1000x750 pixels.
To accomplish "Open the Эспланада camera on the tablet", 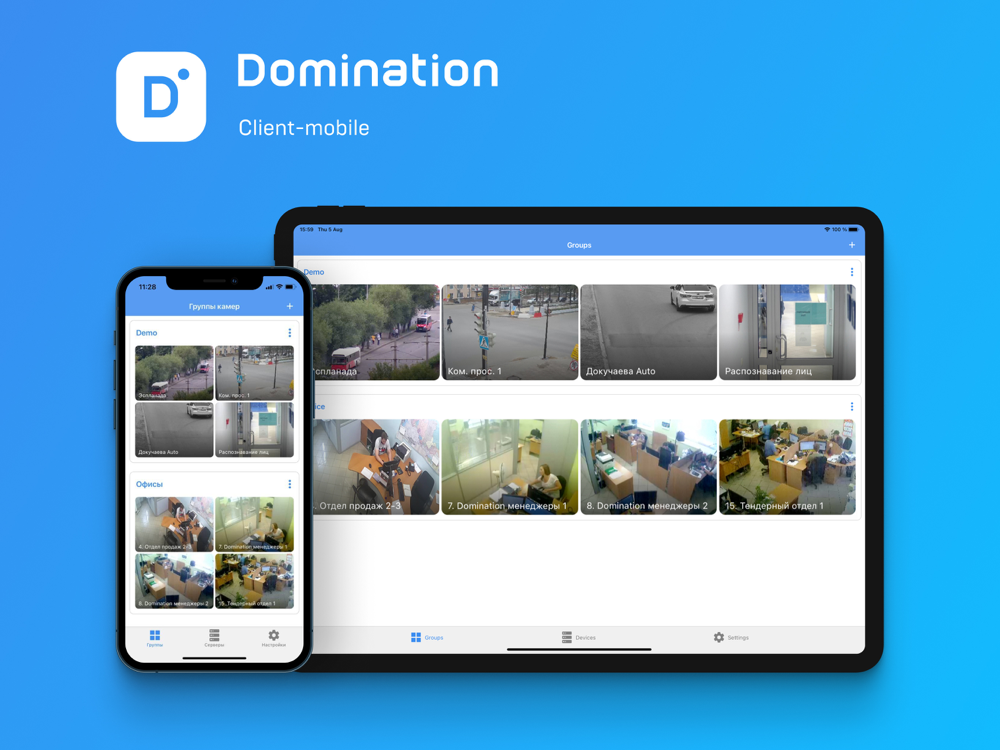I will coord(376,332).
